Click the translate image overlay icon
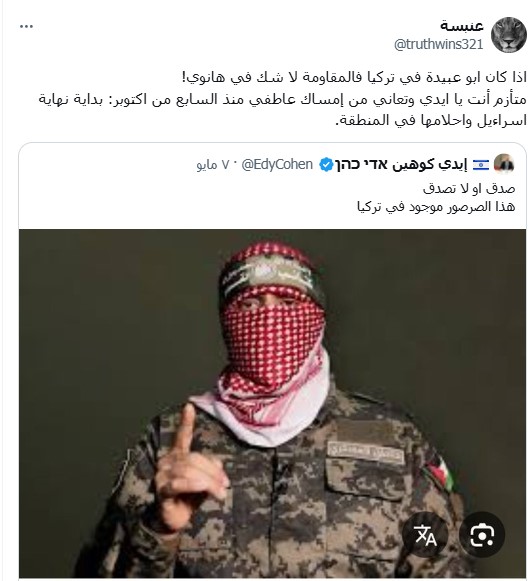The height and width of the screenshot is (581, 530). tap(425, 534)
